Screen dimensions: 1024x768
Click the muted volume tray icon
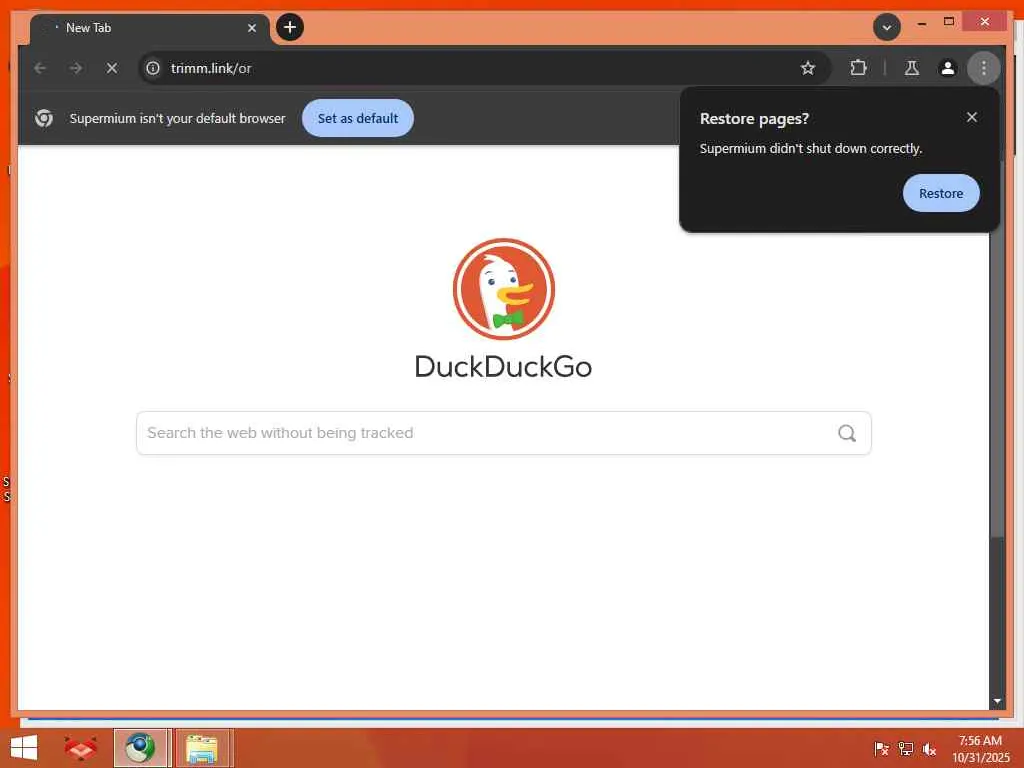929,749
